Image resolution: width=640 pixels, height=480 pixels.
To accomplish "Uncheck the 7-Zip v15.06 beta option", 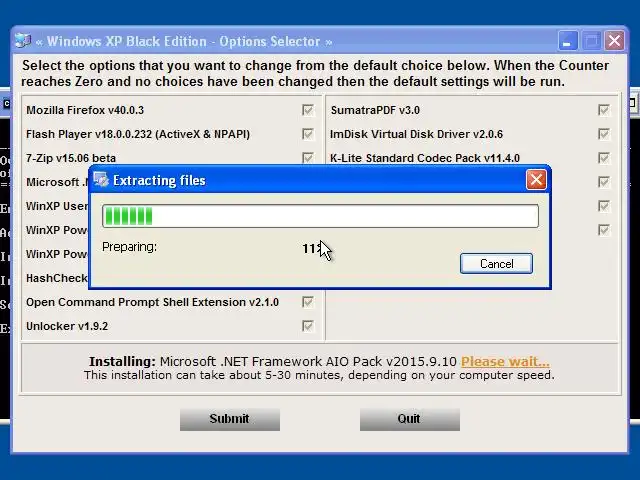I will pyautogui.click(x=308, y=158).
